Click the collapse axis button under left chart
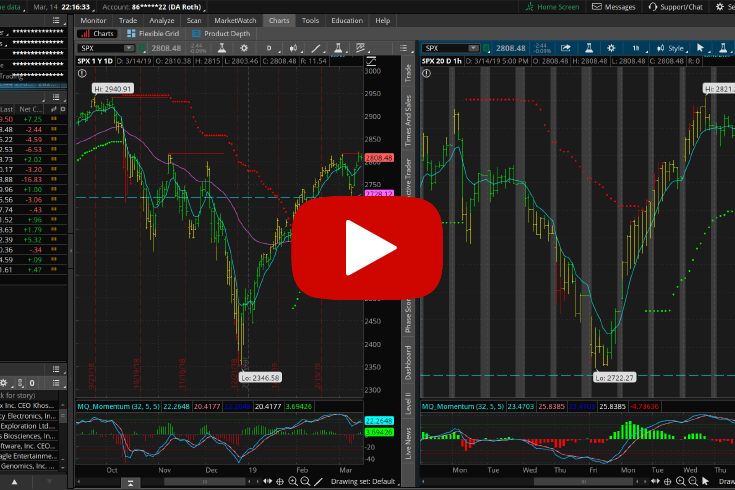 click(x=130, y=482)
